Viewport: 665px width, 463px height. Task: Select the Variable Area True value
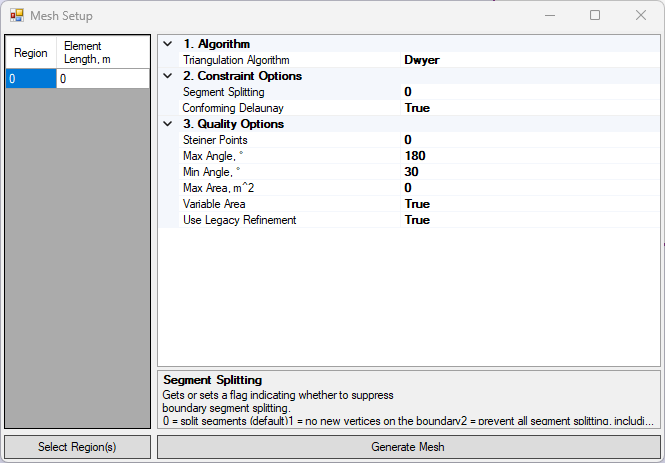point(530,204)
